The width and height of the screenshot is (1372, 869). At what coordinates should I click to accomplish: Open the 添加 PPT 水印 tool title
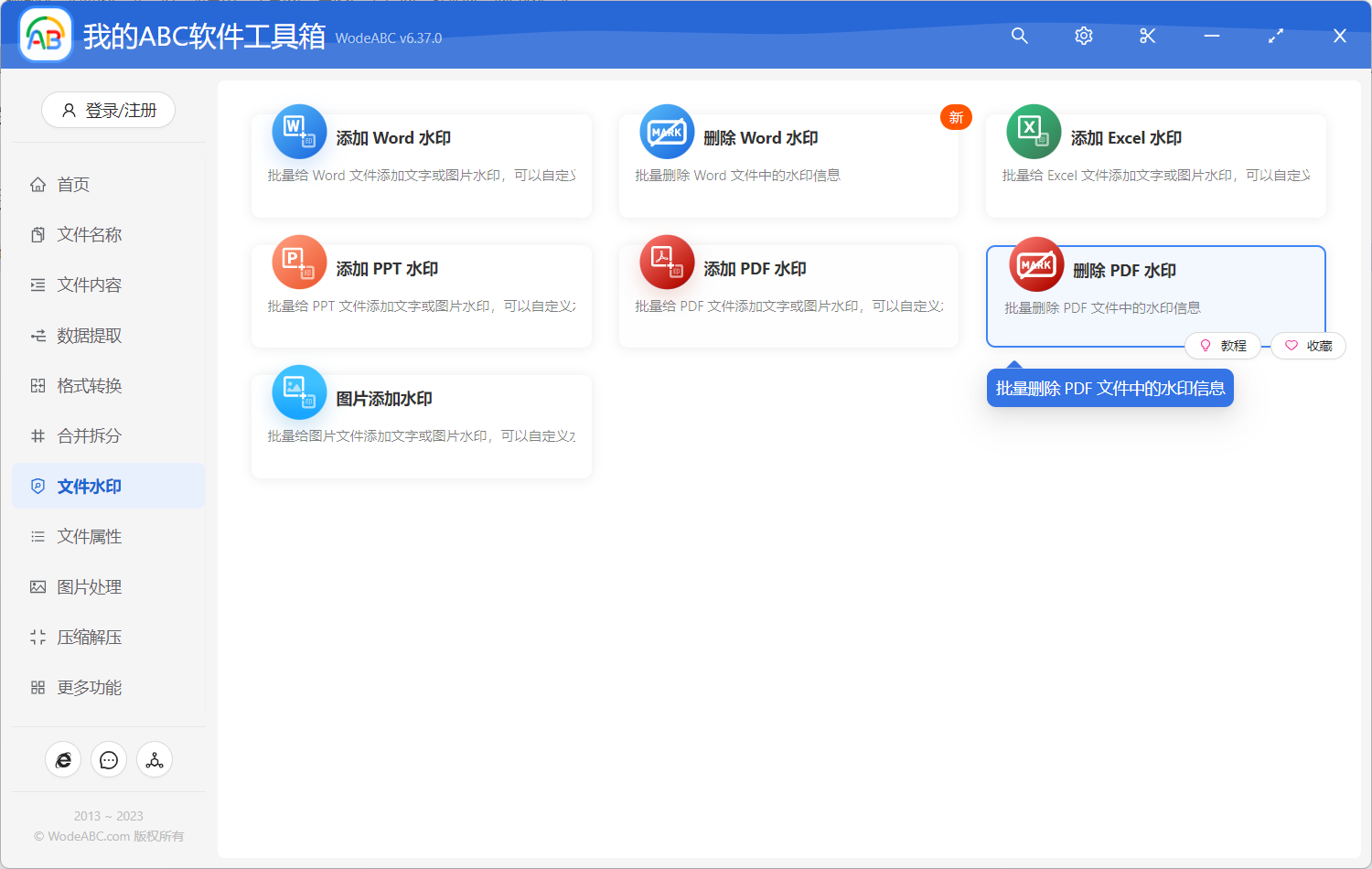coord(387,269)
